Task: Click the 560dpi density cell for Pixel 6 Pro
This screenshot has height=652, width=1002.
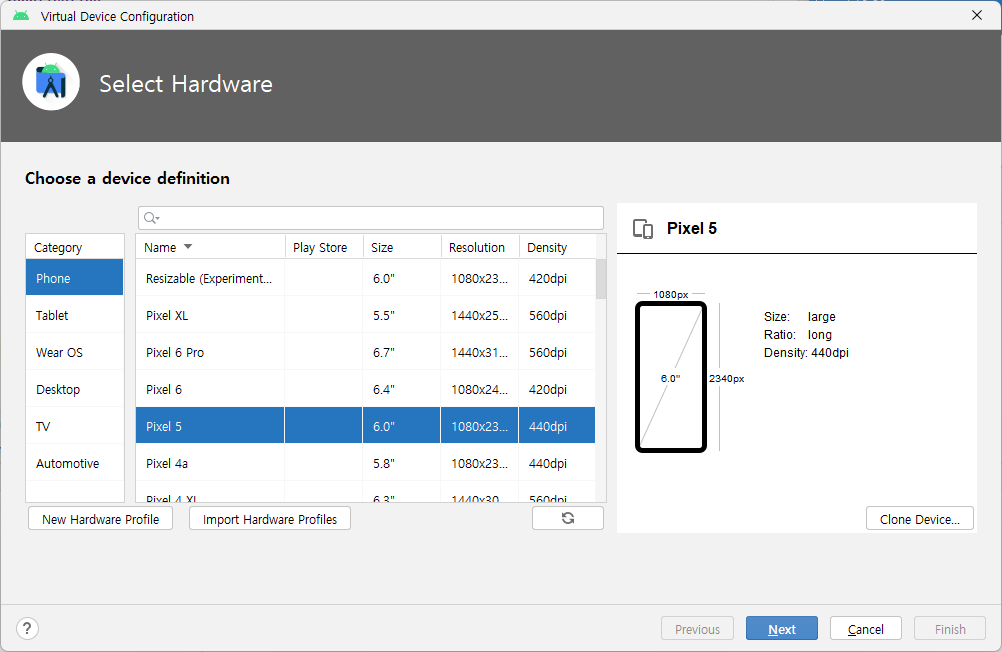Action: point(557,352)
